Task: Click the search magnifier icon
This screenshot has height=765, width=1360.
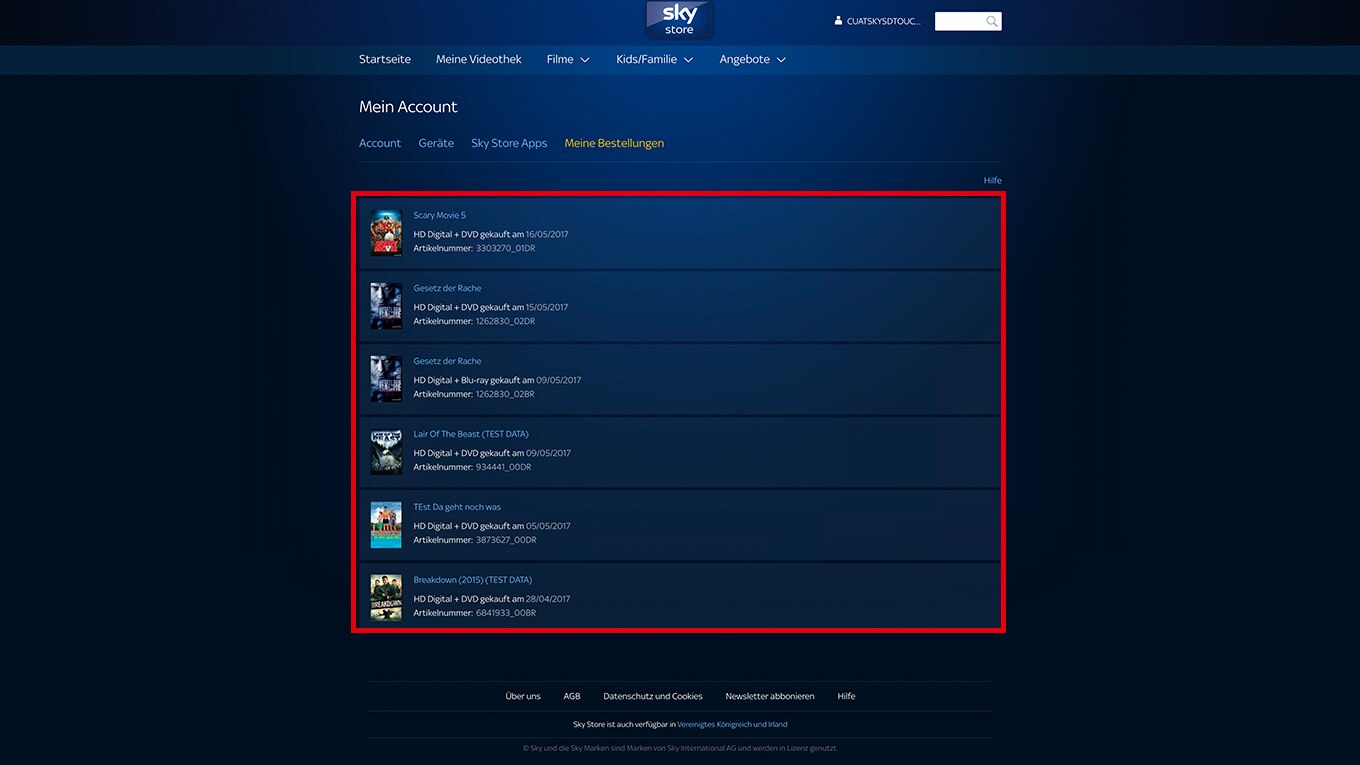Action: (991, 21)
